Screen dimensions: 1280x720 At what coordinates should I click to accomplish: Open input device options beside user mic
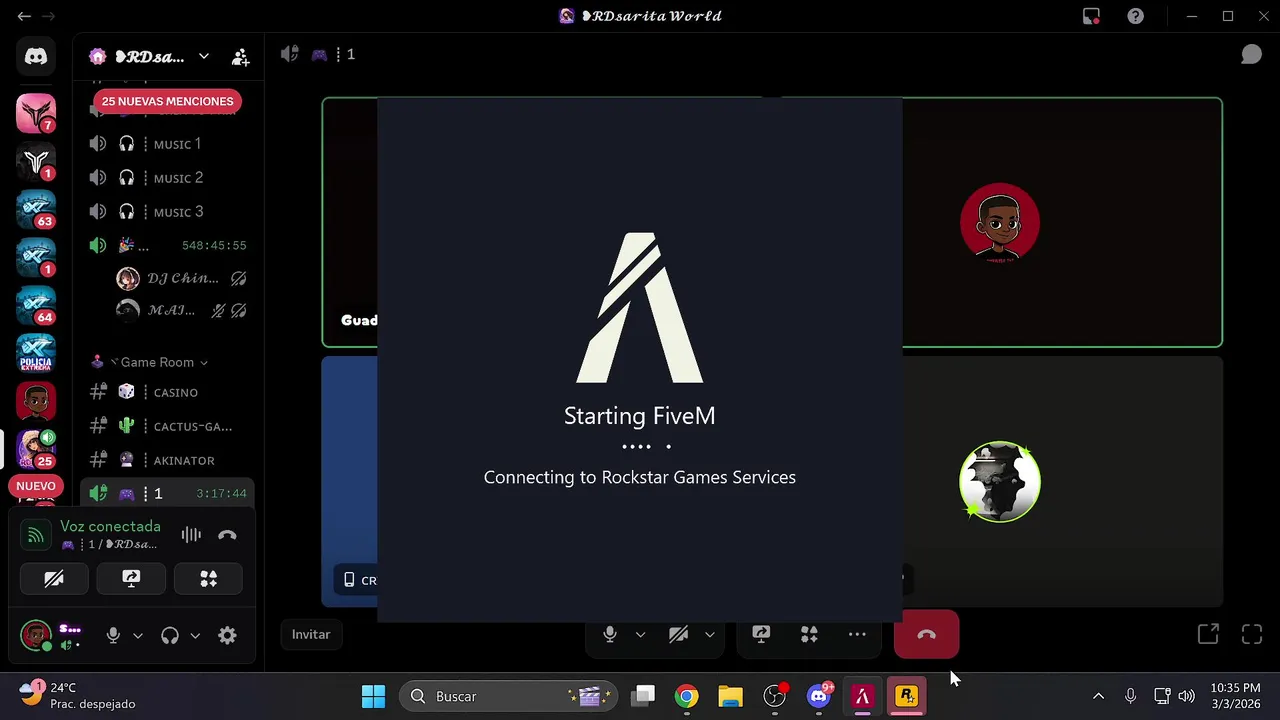click(138, 635)
